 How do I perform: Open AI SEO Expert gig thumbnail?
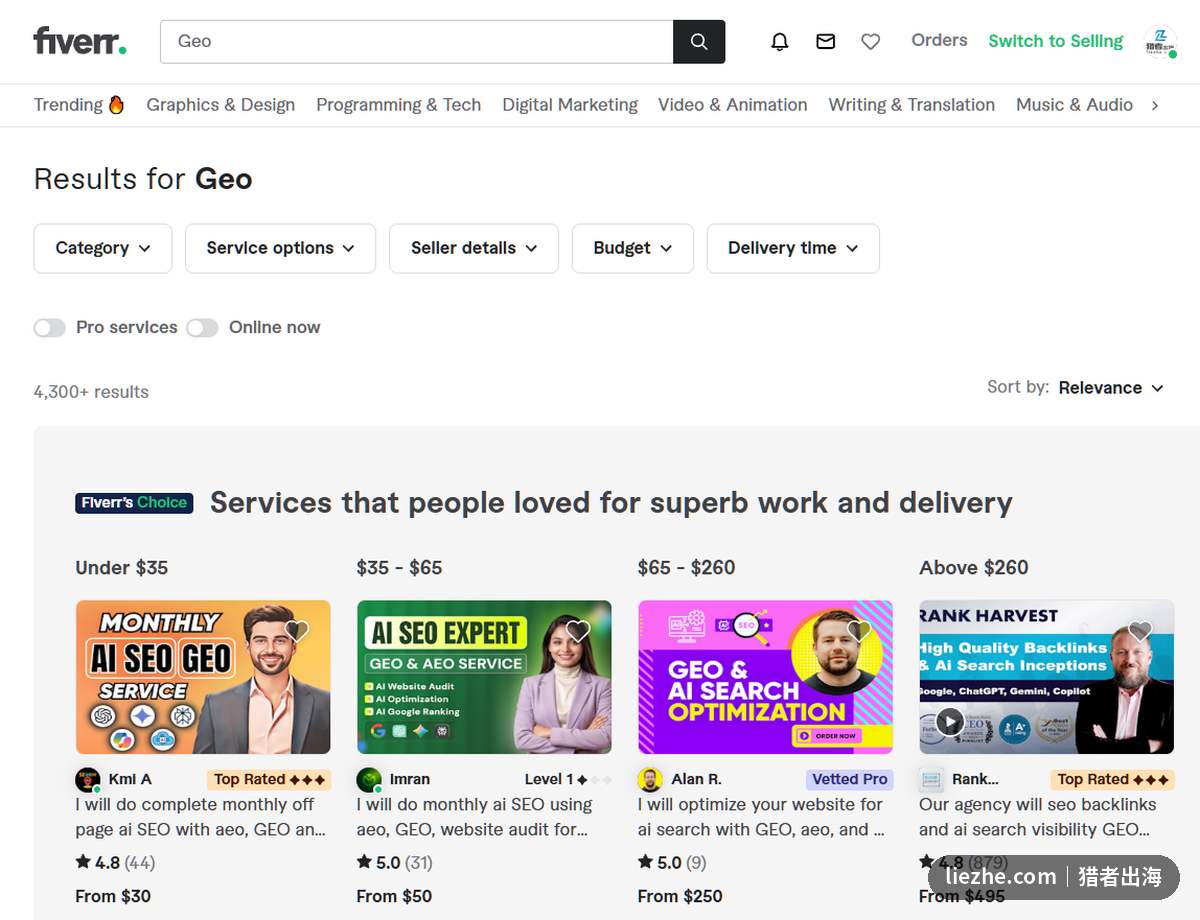click(484, 677)
